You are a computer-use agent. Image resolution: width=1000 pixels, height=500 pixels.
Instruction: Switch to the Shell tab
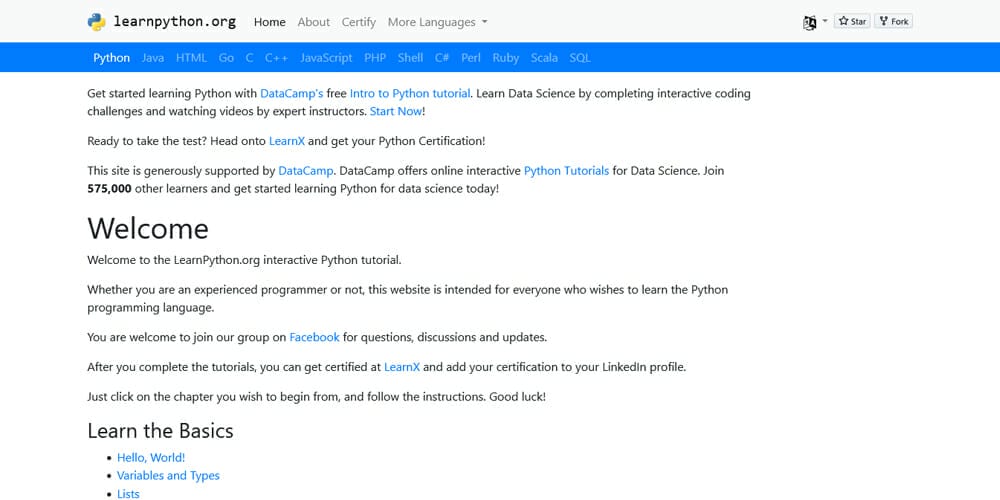pyautogui.click(x=410, y=57)
